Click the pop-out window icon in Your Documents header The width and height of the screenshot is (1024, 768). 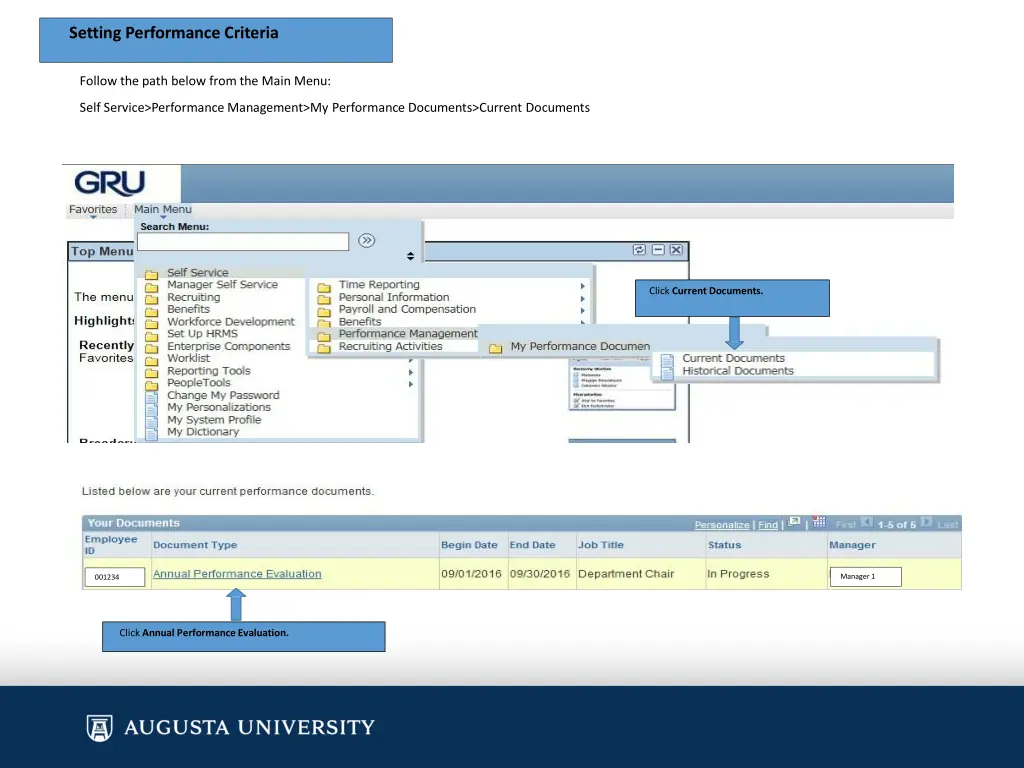tap(794, 522)
